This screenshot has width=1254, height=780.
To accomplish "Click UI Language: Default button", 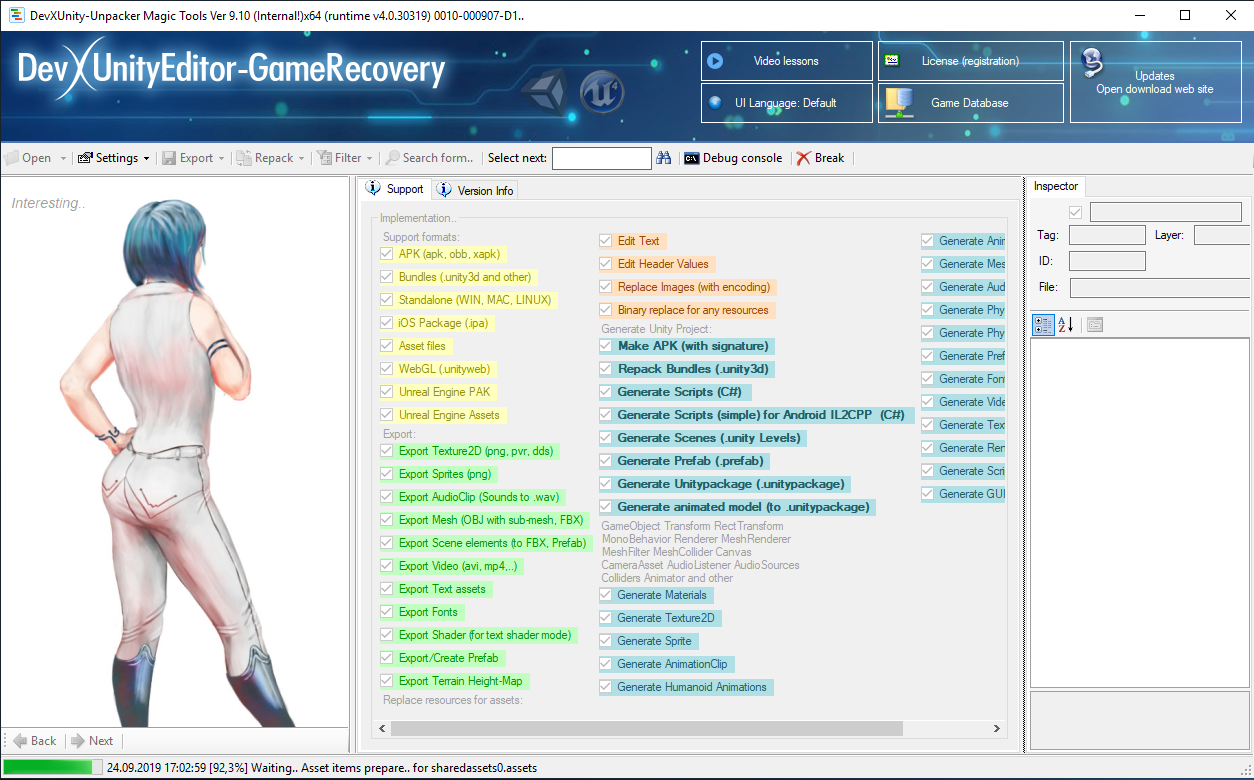I will [x=787, y=102].
